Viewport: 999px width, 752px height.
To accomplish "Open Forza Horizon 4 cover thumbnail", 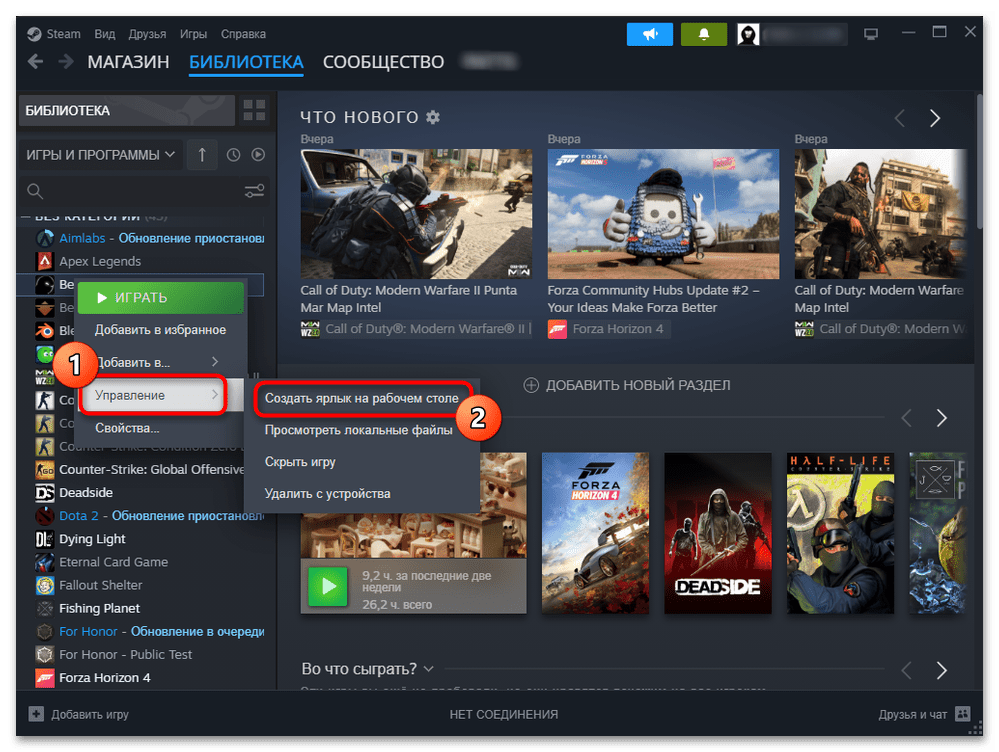I will click(x=595, y=533).
